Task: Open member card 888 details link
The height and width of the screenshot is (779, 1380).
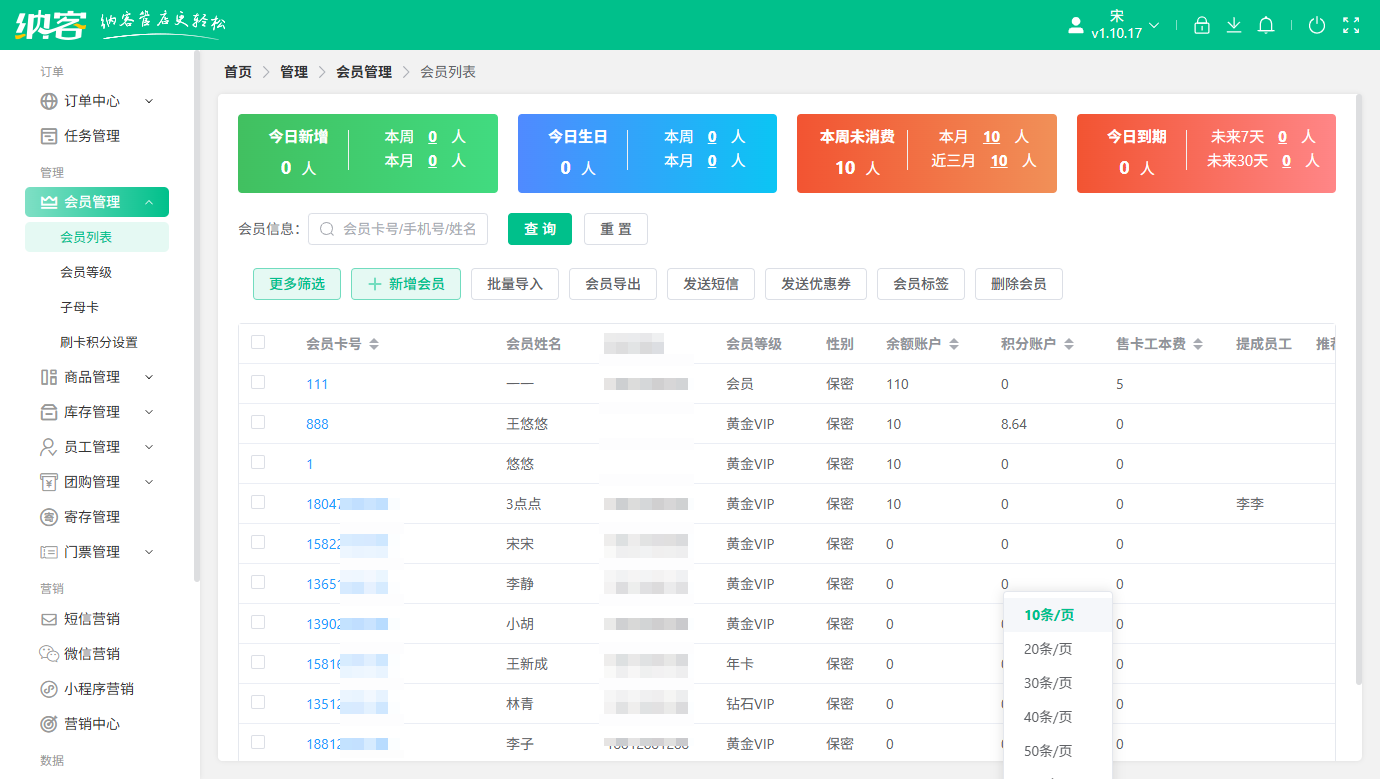Action: (317, 423)
